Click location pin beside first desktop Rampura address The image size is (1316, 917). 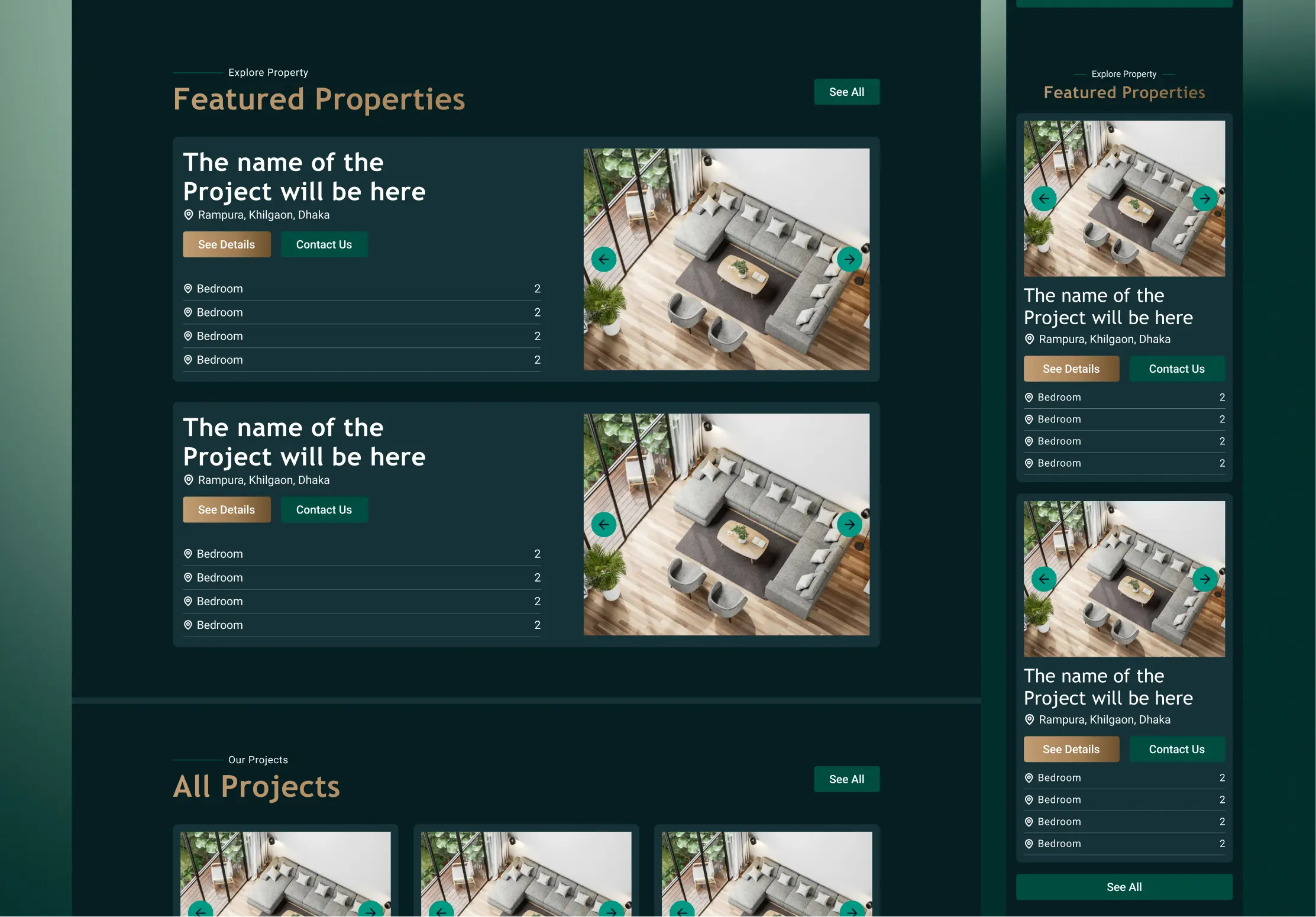pyautogui.click(x=189, y=215)
